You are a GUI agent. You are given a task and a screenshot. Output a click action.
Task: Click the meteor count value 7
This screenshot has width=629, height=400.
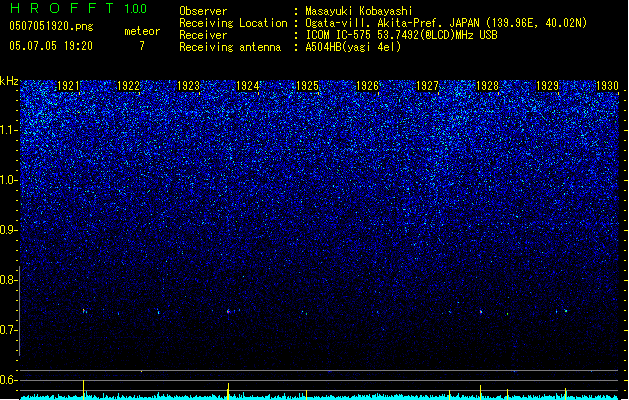pyautogui.click(x=142, y=46)
